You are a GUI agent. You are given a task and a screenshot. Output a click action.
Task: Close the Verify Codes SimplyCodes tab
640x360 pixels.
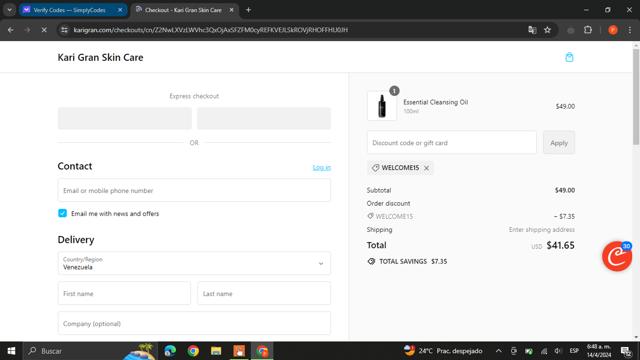pyautogui.click(x=120, y=10)
